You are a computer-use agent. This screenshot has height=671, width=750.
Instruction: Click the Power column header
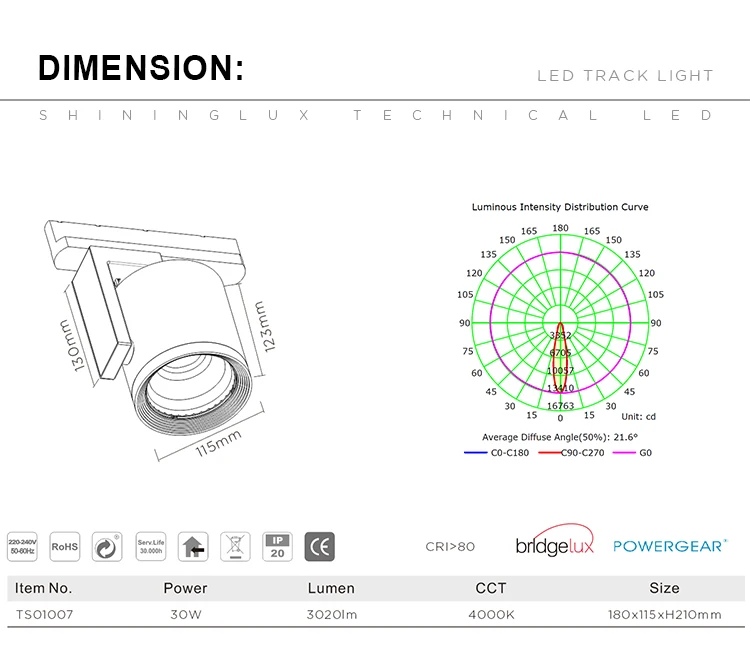pos(186,588)
